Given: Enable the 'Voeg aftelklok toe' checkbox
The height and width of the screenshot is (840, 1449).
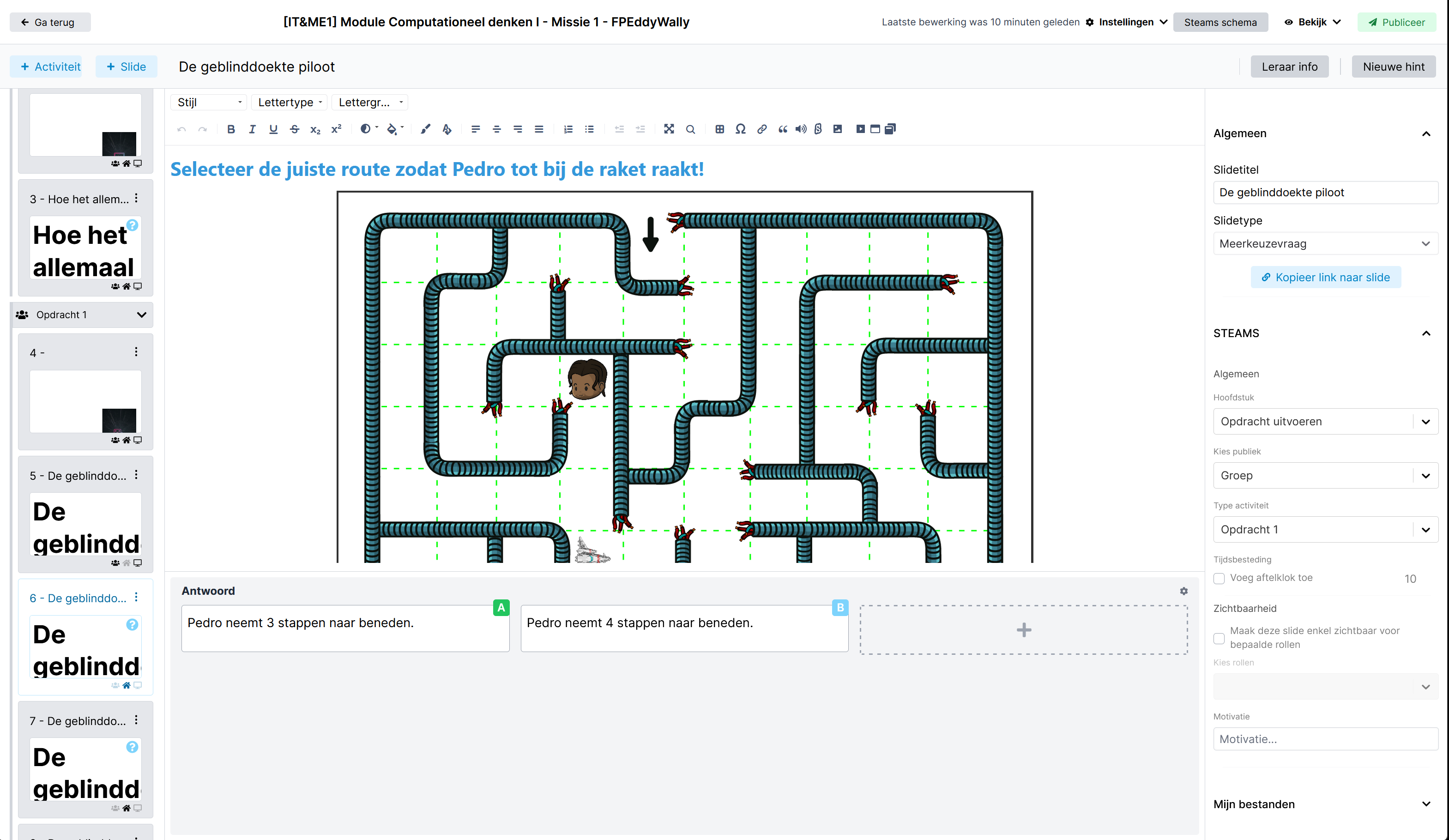Looking at the screenshot, I should tap(1219, 579).
